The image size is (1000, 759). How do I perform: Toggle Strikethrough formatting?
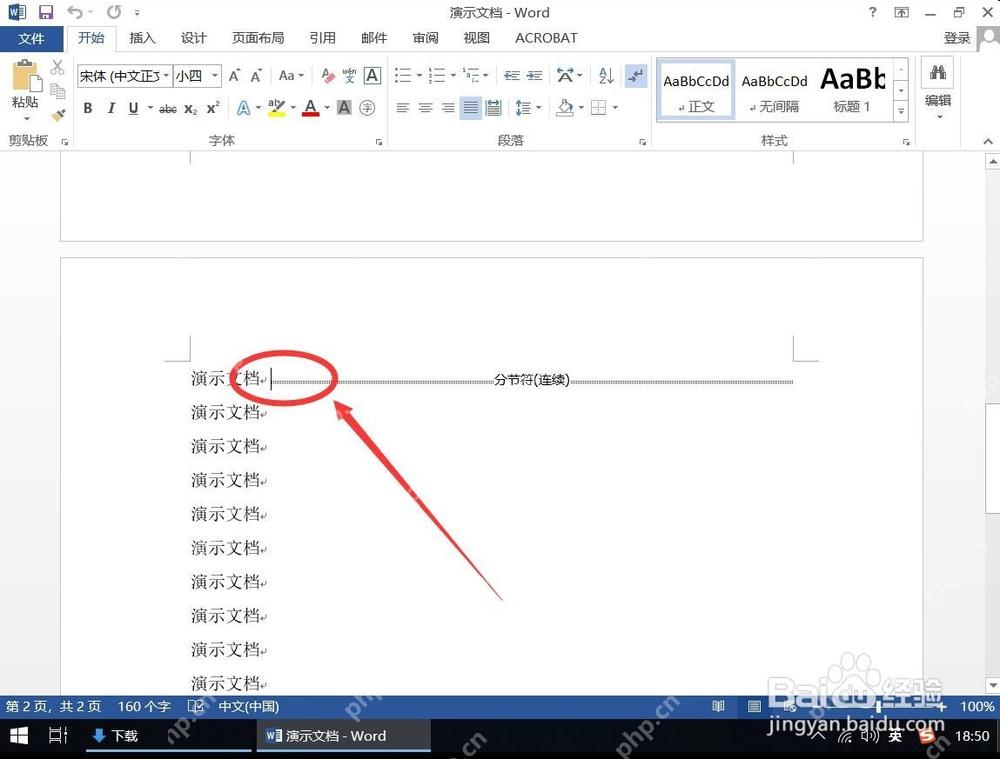tap(168, 108)
